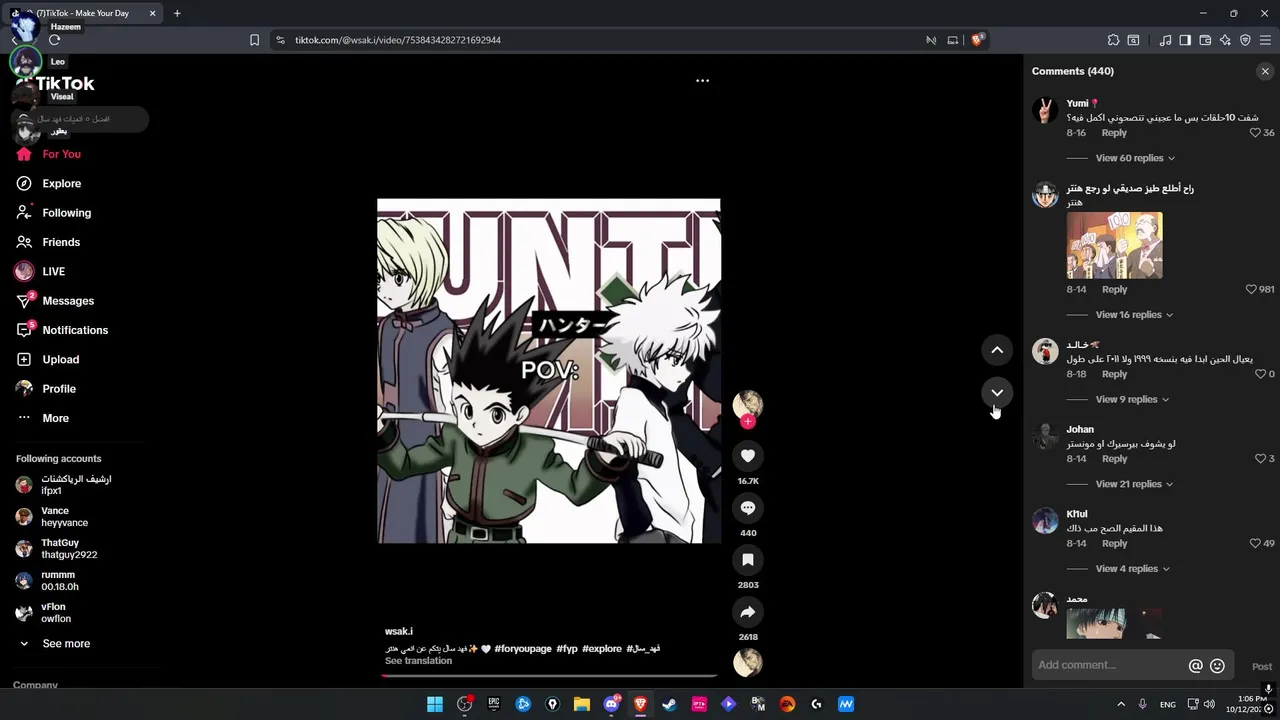Expand View 16 replies
This screenshot has width=1280, height=720.
pyautogui.click(x=1134, y=315)
